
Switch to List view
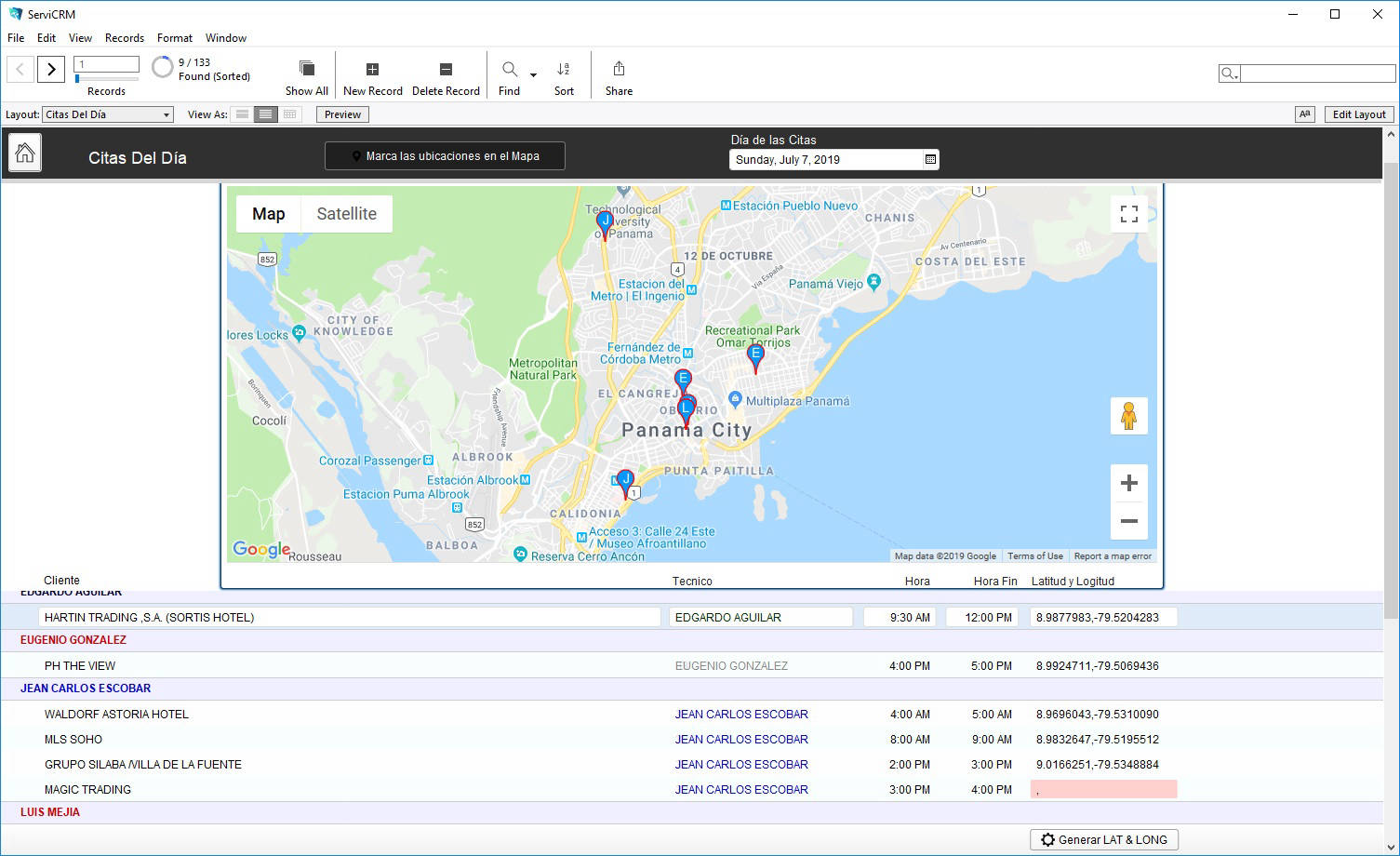pos(266,114)
